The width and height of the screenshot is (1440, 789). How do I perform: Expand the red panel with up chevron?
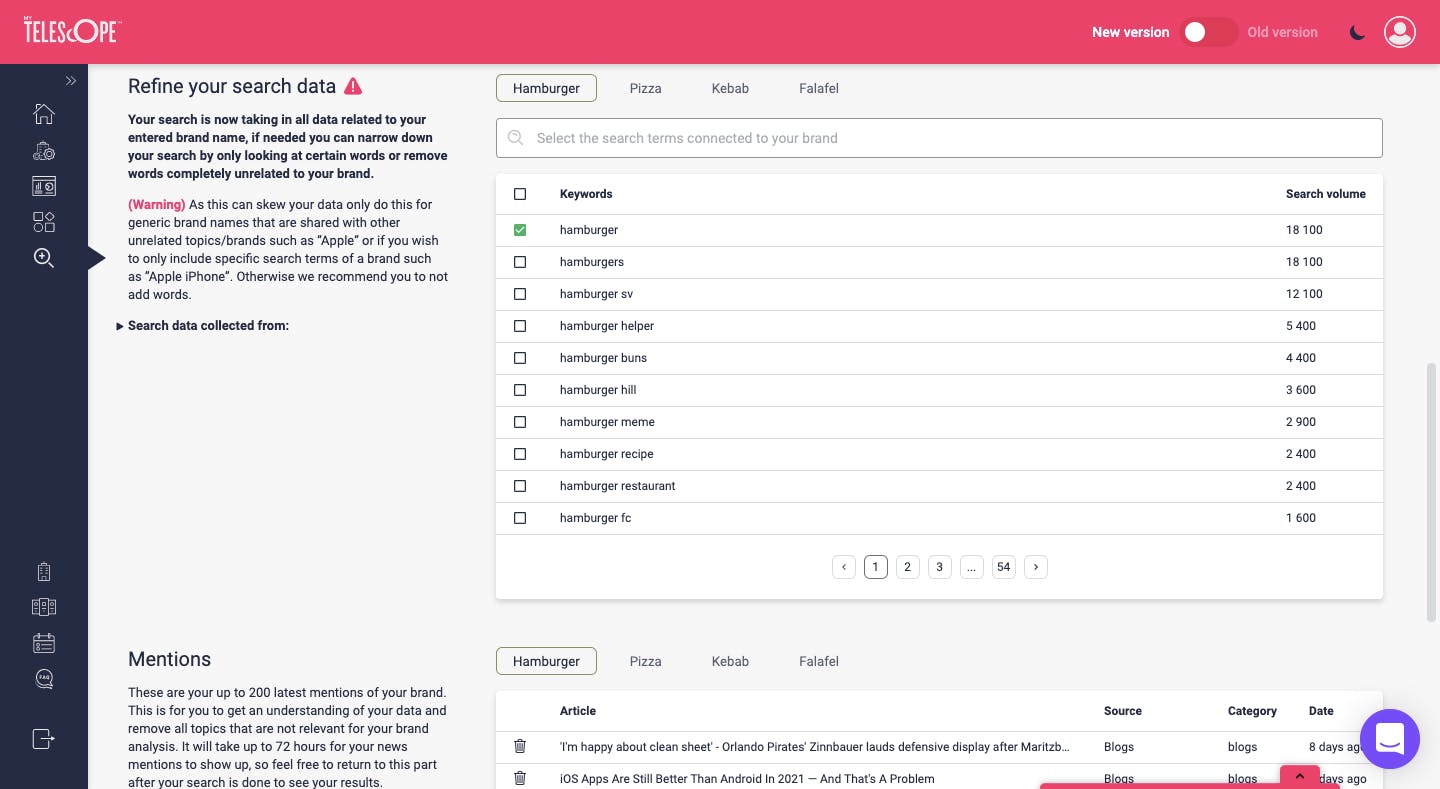pyautogui.click(x=1300, y=776)
